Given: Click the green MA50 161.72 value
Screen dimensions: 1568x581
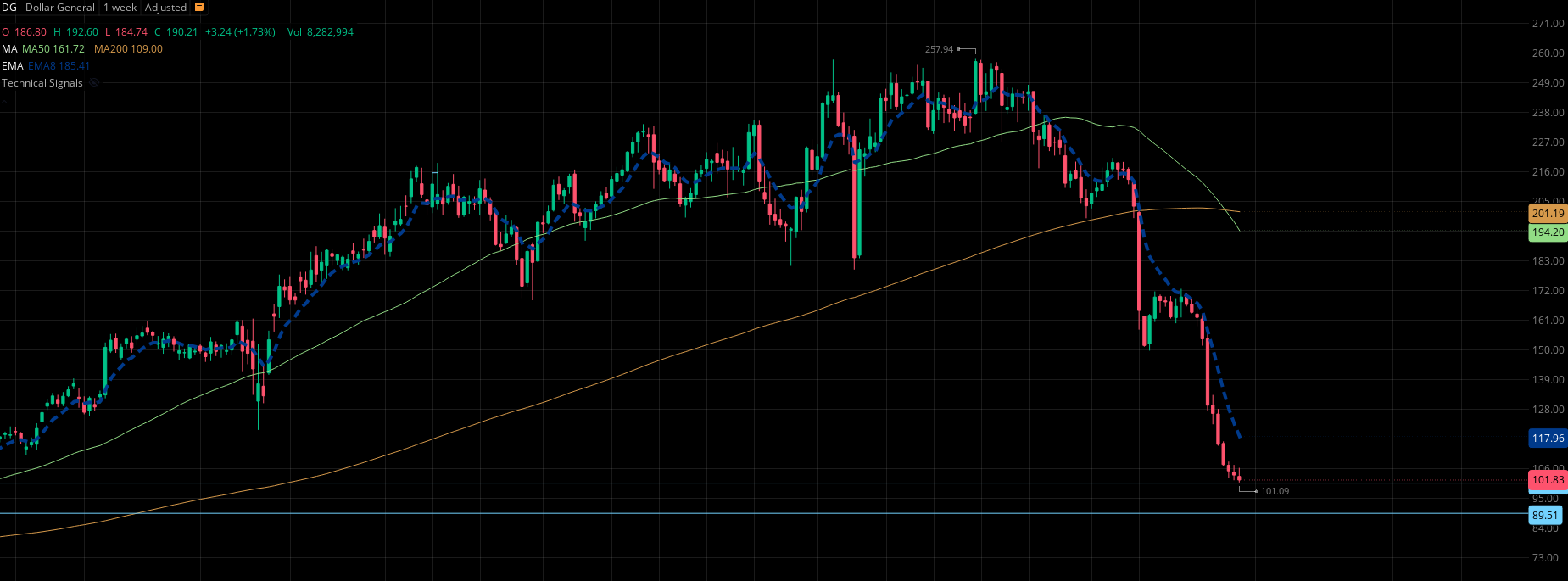Looking at the screenshot, I should 53,49.
